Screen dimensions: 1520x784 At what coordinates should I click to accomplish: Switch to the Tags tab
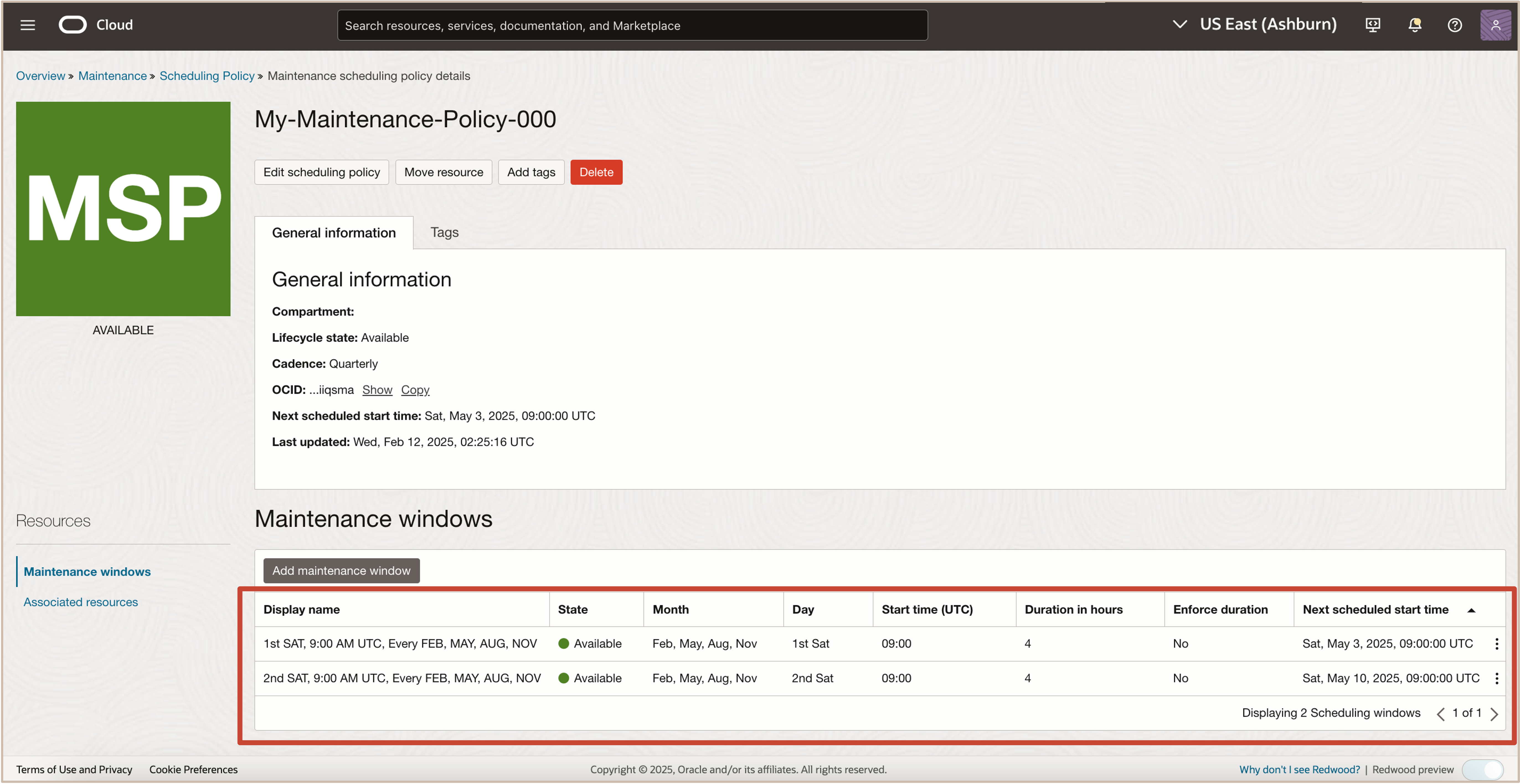coord(444,232)
